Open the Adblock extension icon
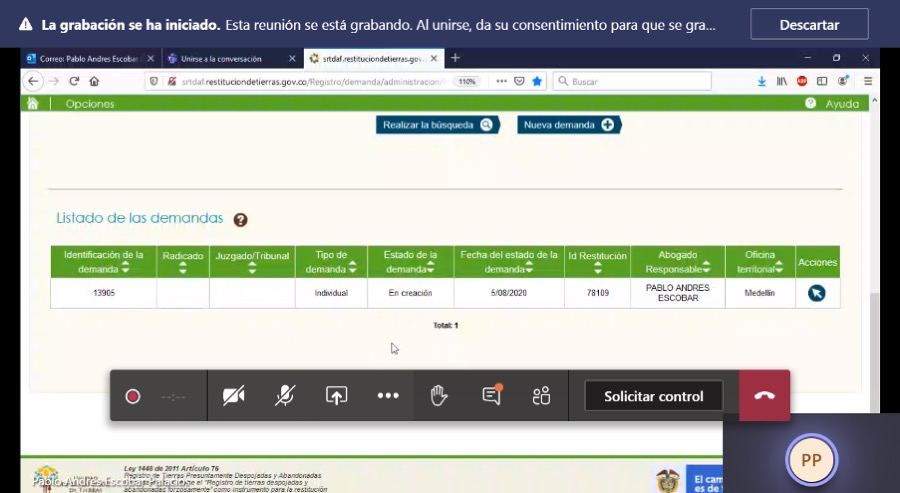This screenshot has width=900, height=493. [802, 81]
